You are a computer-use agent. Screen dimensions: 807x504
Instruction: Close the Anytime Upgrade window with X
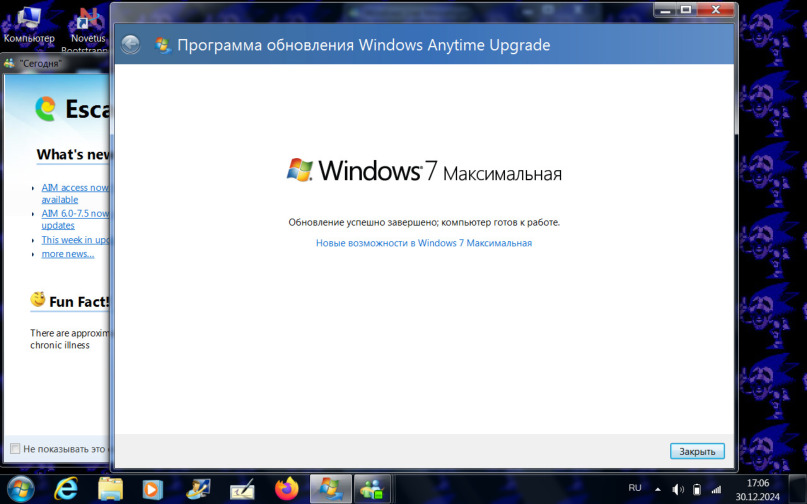tap(715, 10)
